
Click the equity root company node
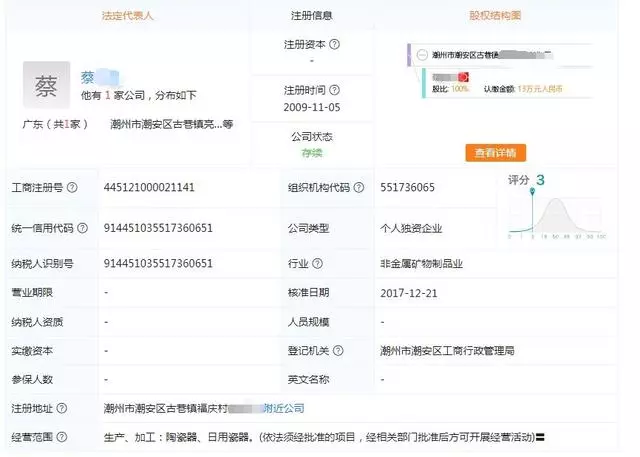click(500, 55)
